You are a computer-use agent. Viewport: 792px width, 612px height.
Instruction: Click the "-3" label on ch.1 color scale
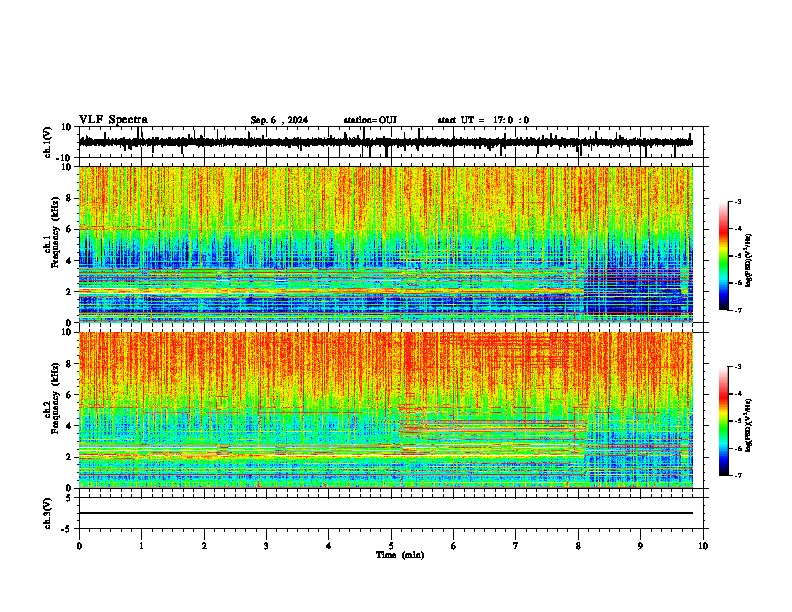[x=737, y=201]
